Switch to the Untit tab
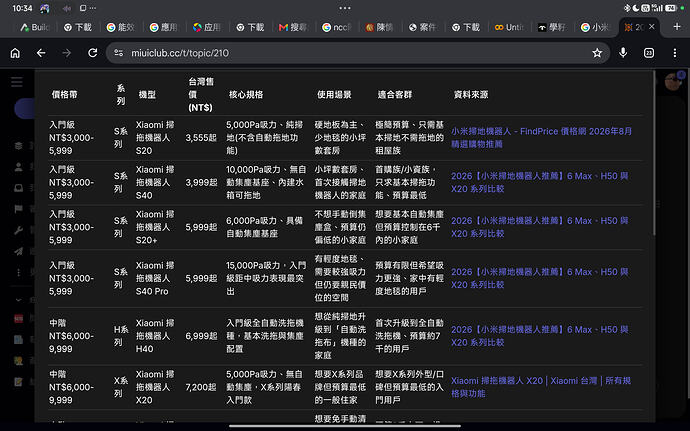The height and width of the screenshot is (431, 690). 508,27
